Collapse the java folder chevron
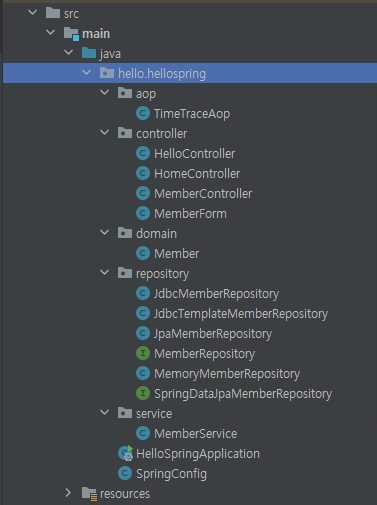This screenshot has width=377, height=505. 69,53
